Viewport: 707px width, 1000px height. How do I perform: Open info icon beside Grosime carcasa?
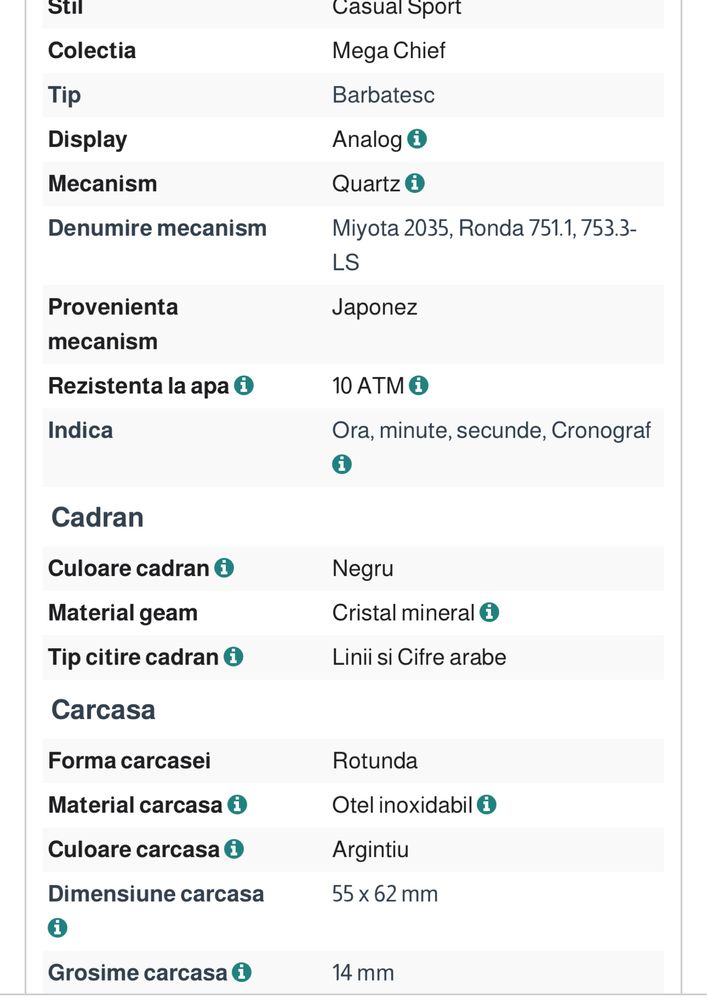(x=242, y=972)
